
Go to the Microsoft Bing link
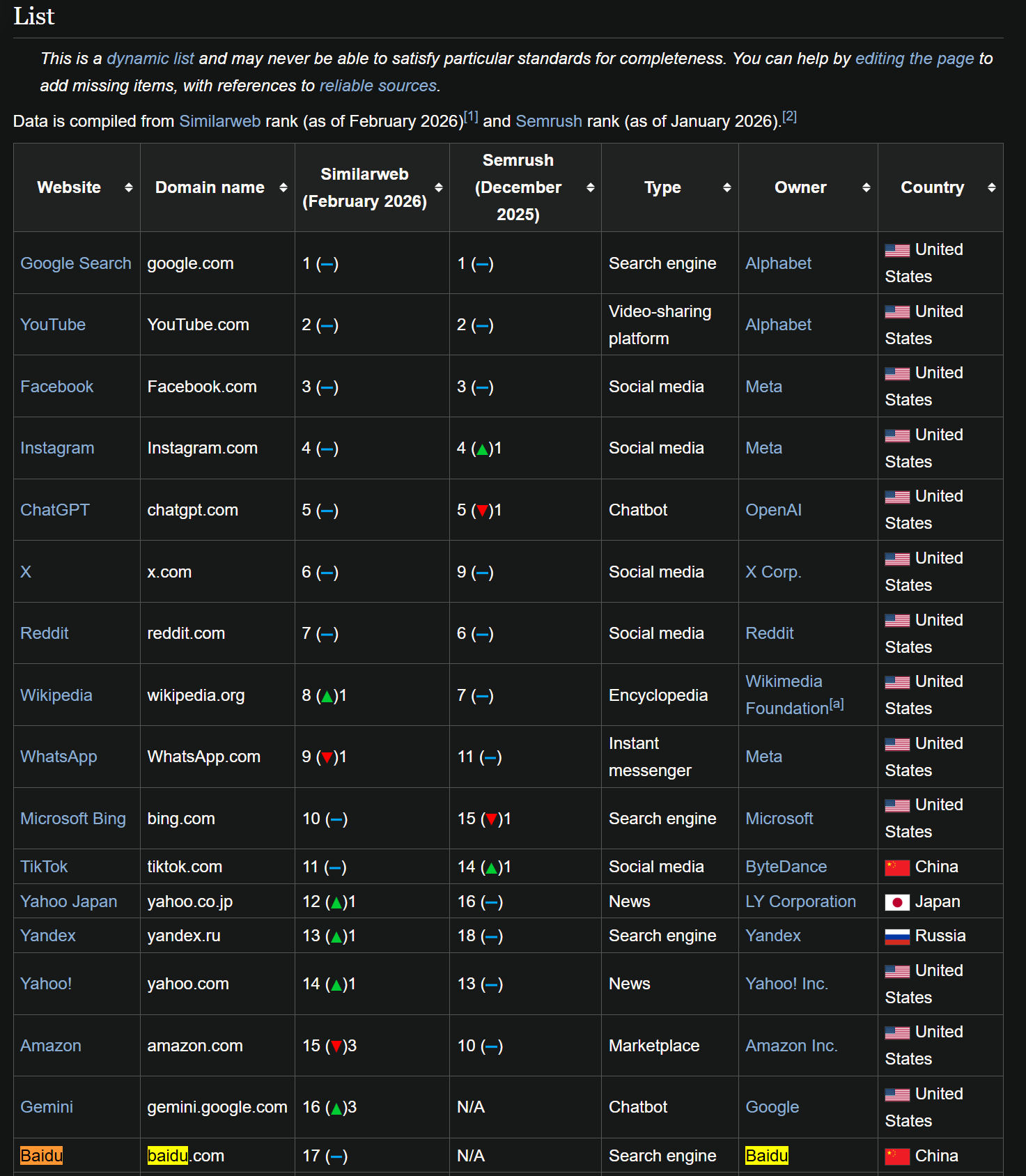[73, 819]
